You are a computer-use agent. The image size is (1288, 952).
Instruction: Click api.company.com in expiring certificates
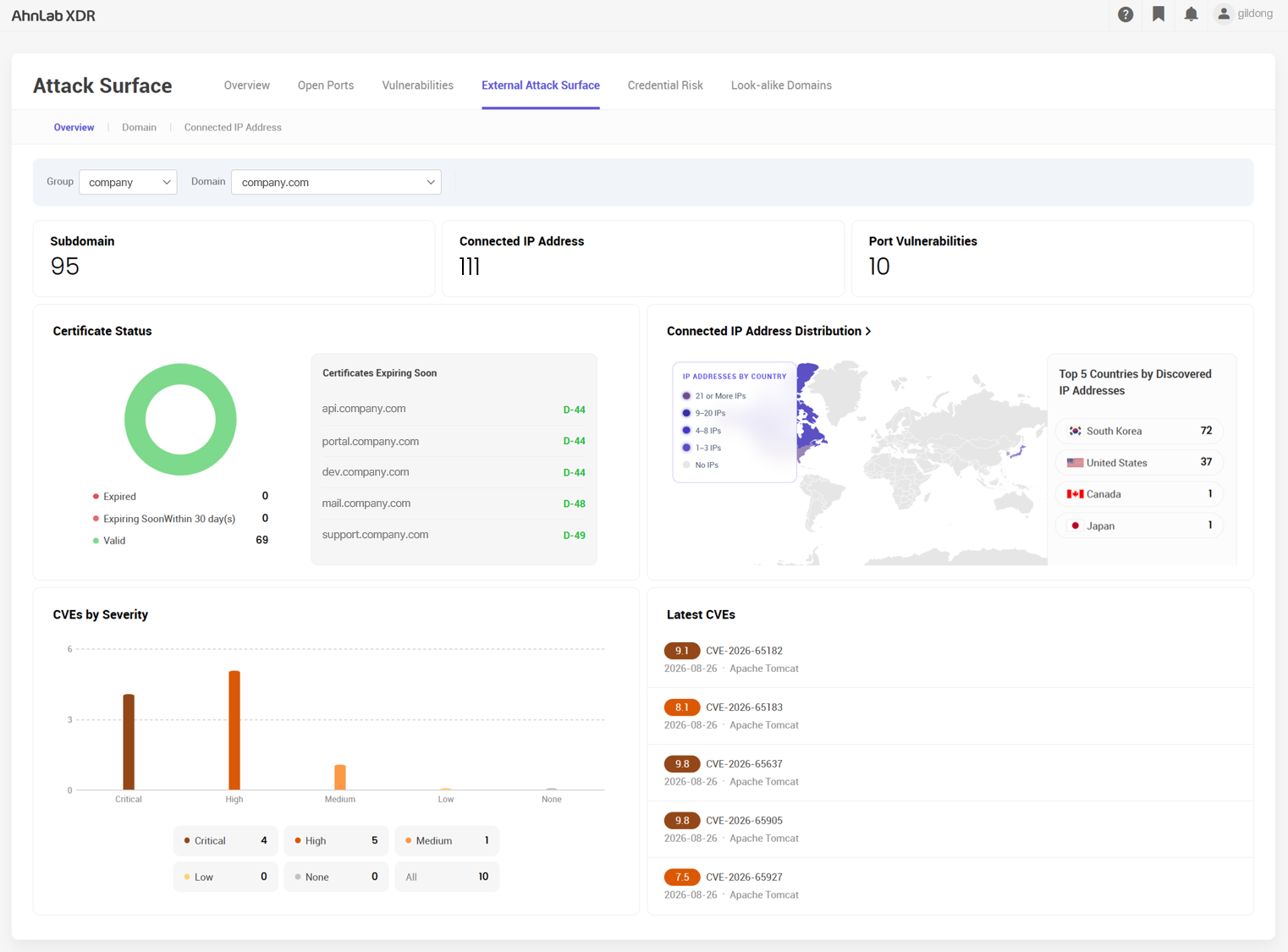364,409
